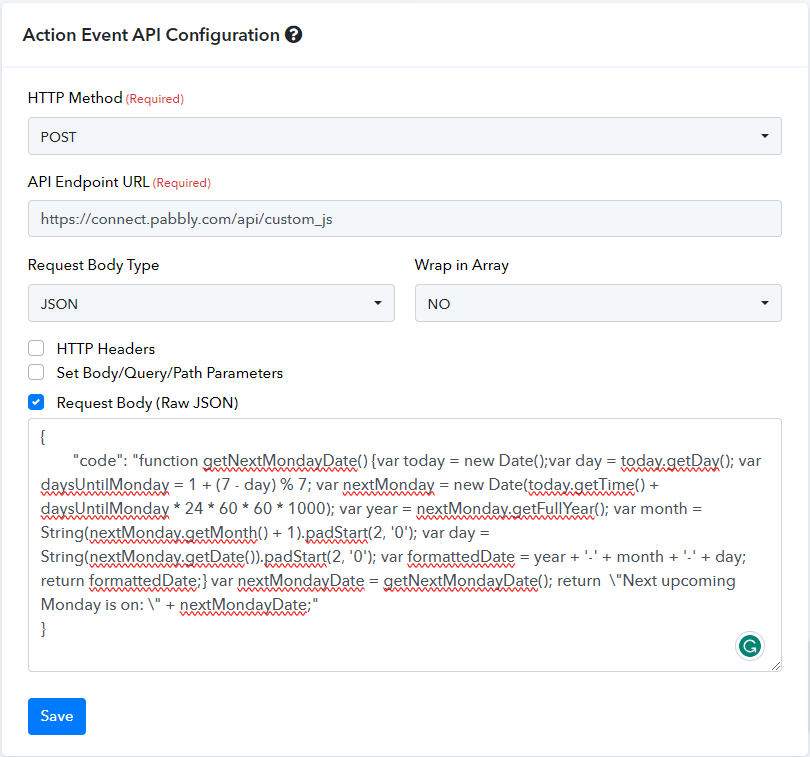Grab the textarea resize handle corner
The image size is (810, 757).
(x=776, y=666)
